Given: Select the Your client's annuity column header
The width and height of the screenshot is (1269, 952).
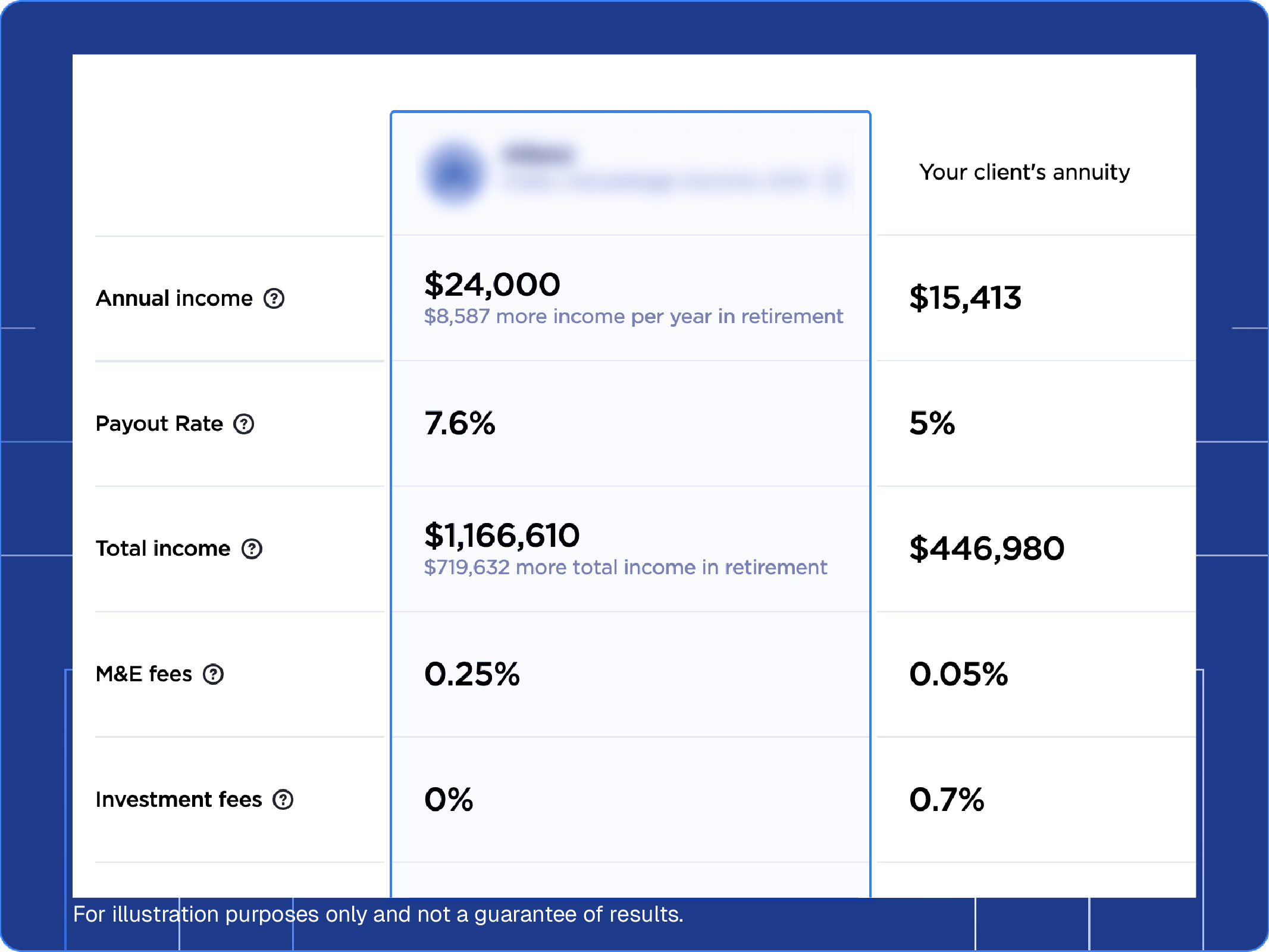Looking at the screenshot, I should click(1024, 173).
